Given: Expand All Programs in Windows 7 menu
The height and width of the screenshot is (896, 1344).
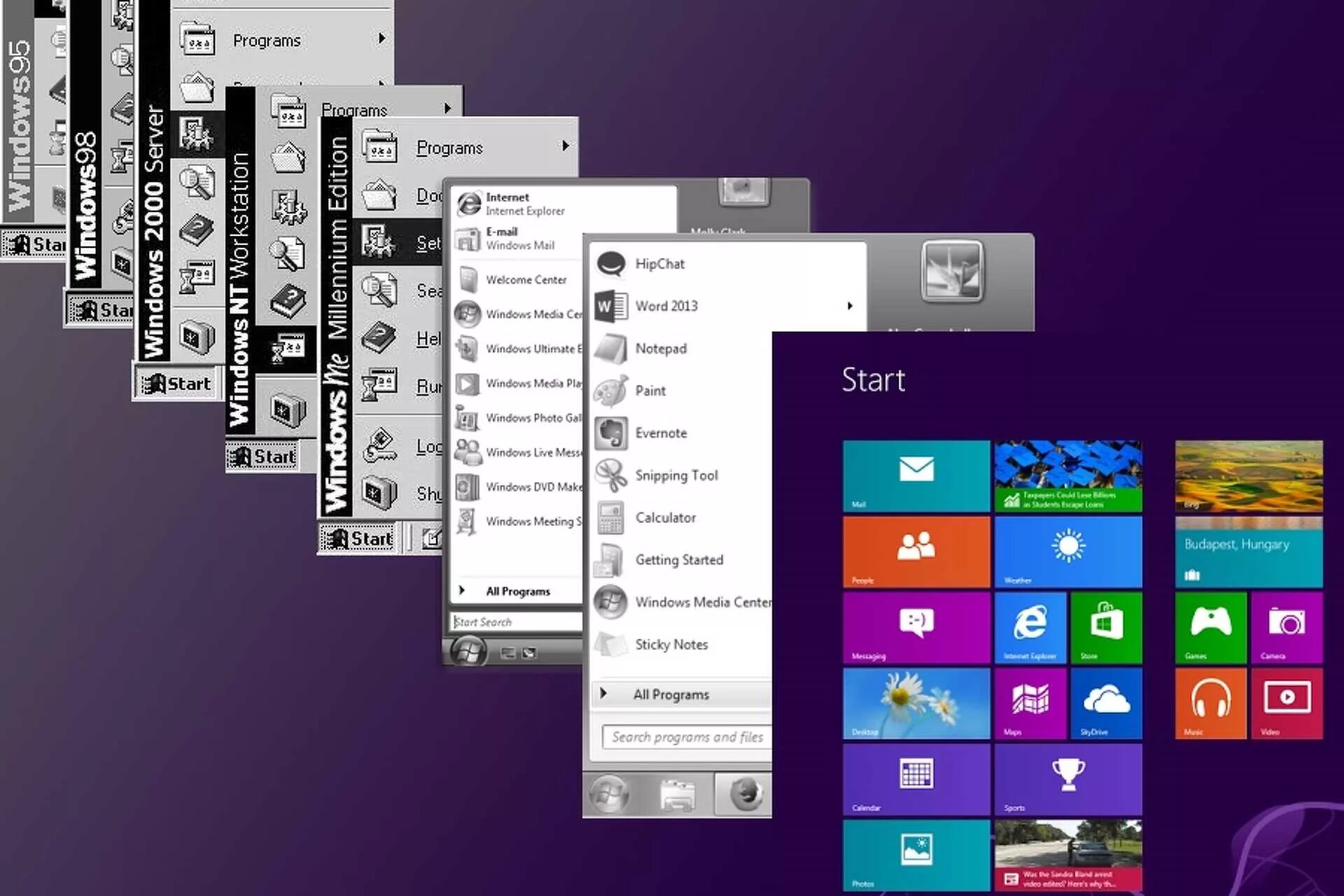Looking at the screenshot, I should 671,694.
